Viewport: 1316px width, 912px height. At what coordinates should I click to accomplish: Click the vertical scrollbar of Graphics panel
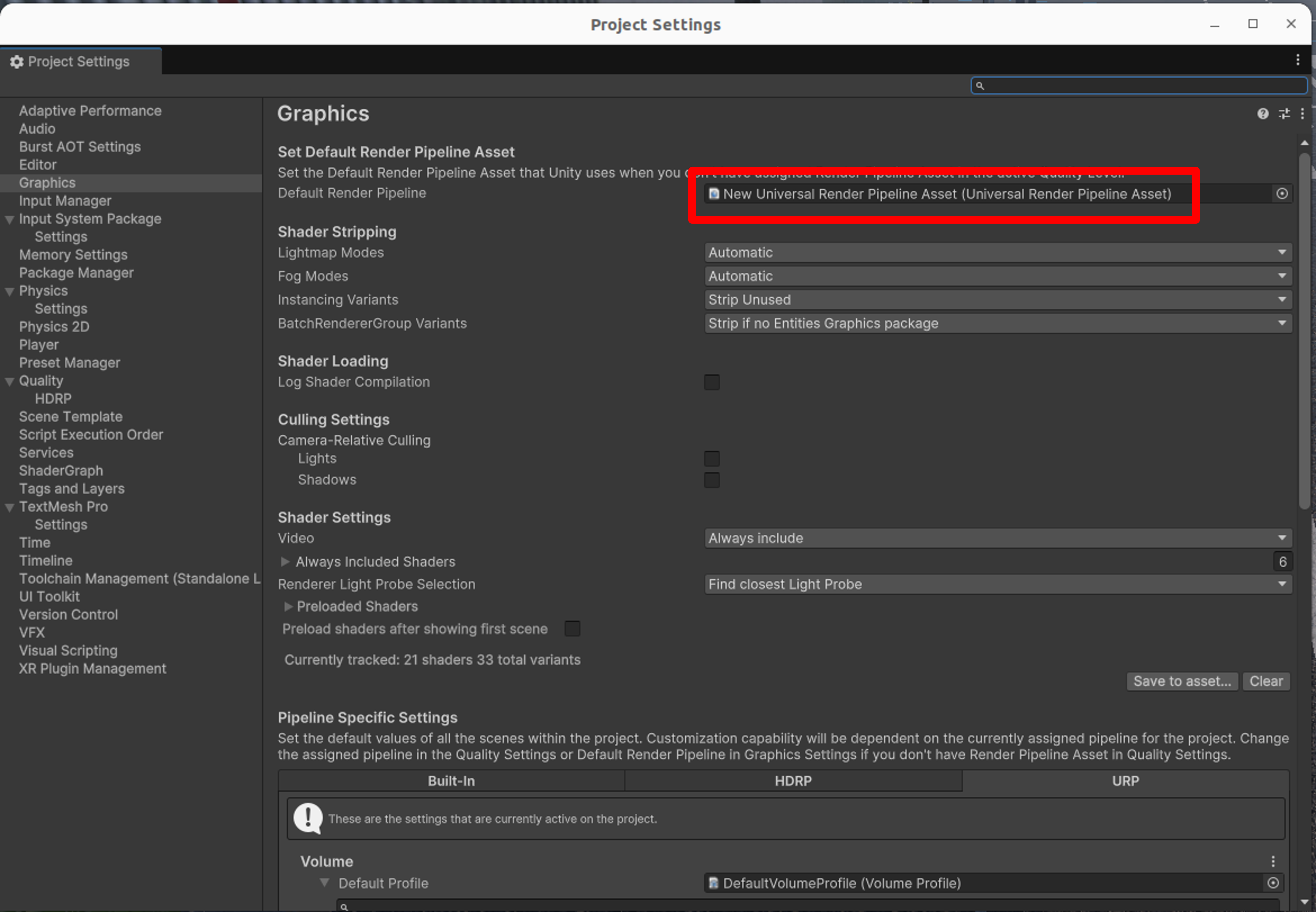(1304, 330)
